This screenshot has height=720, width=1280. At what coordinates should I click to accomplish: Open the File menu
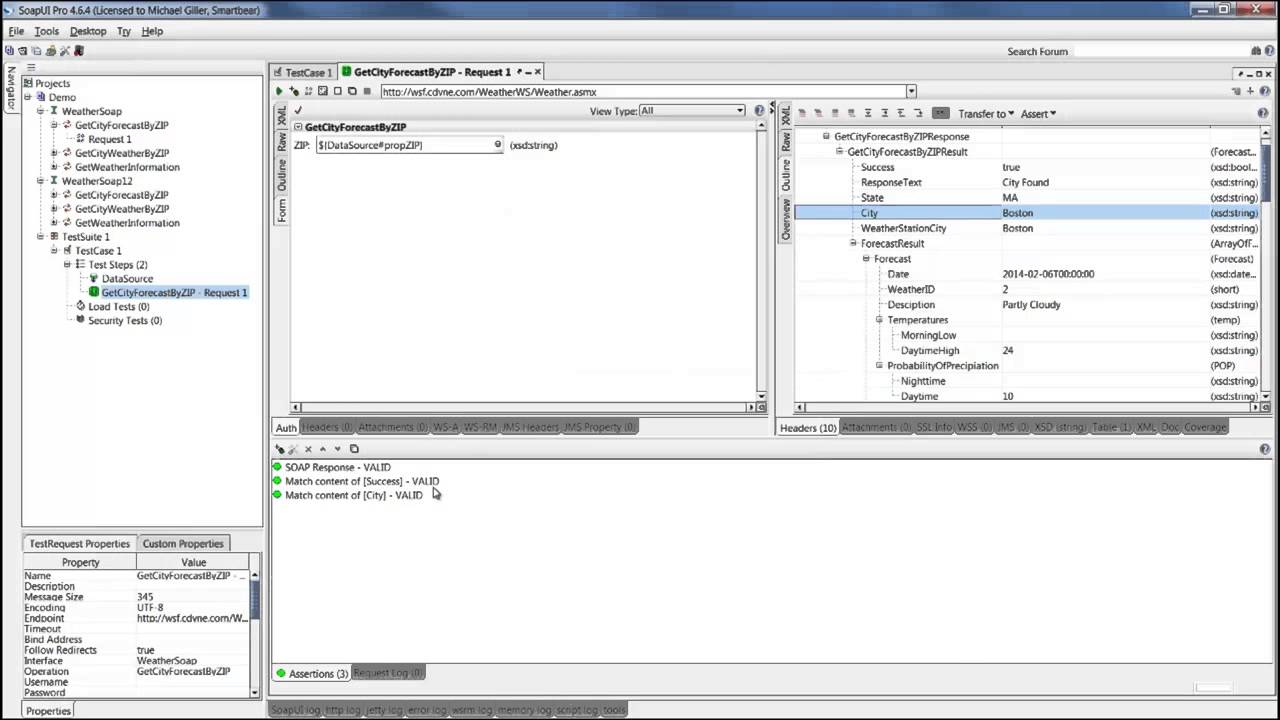click(x=16, y=31)
